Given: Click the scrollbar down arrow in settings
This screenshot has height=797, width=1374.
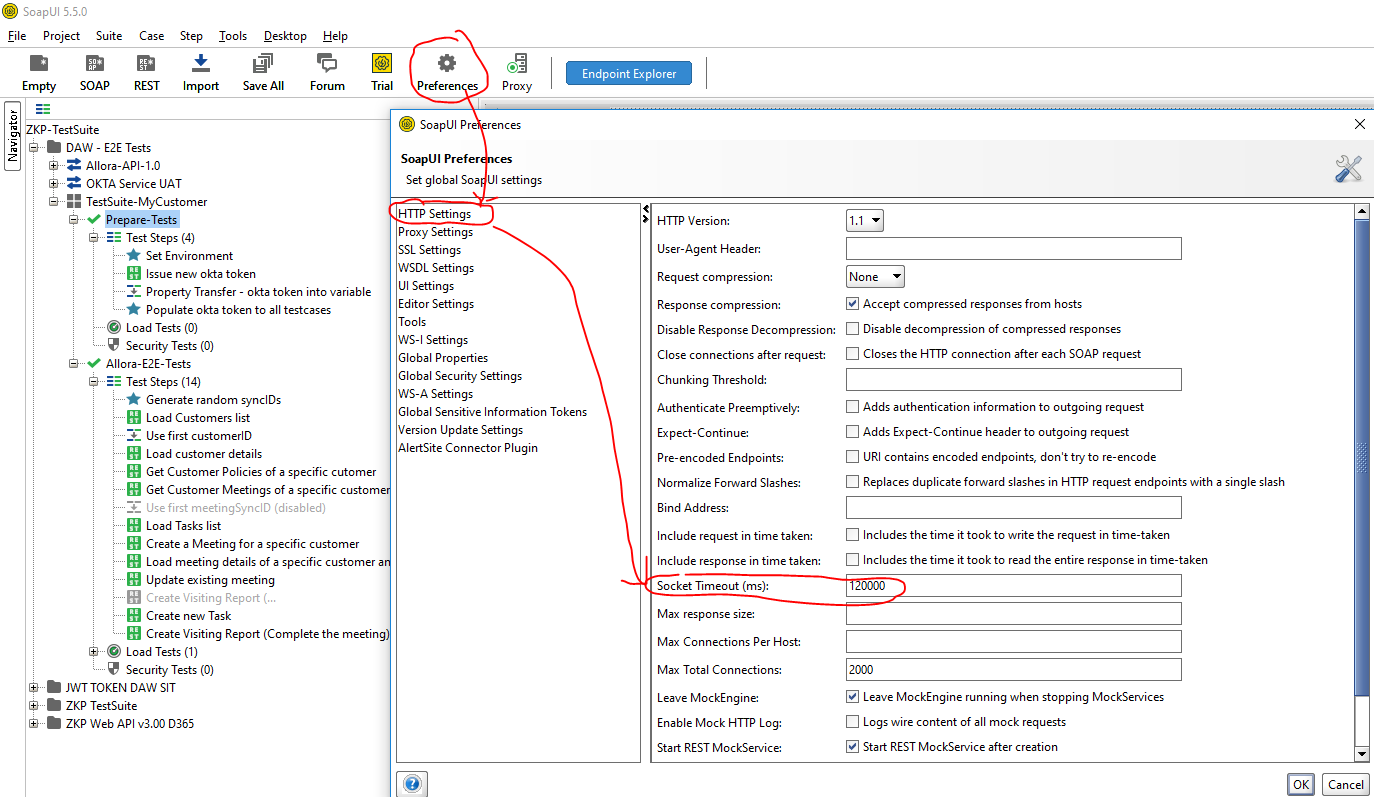Looking at the screenshot, I should [x=1361, y=754].
